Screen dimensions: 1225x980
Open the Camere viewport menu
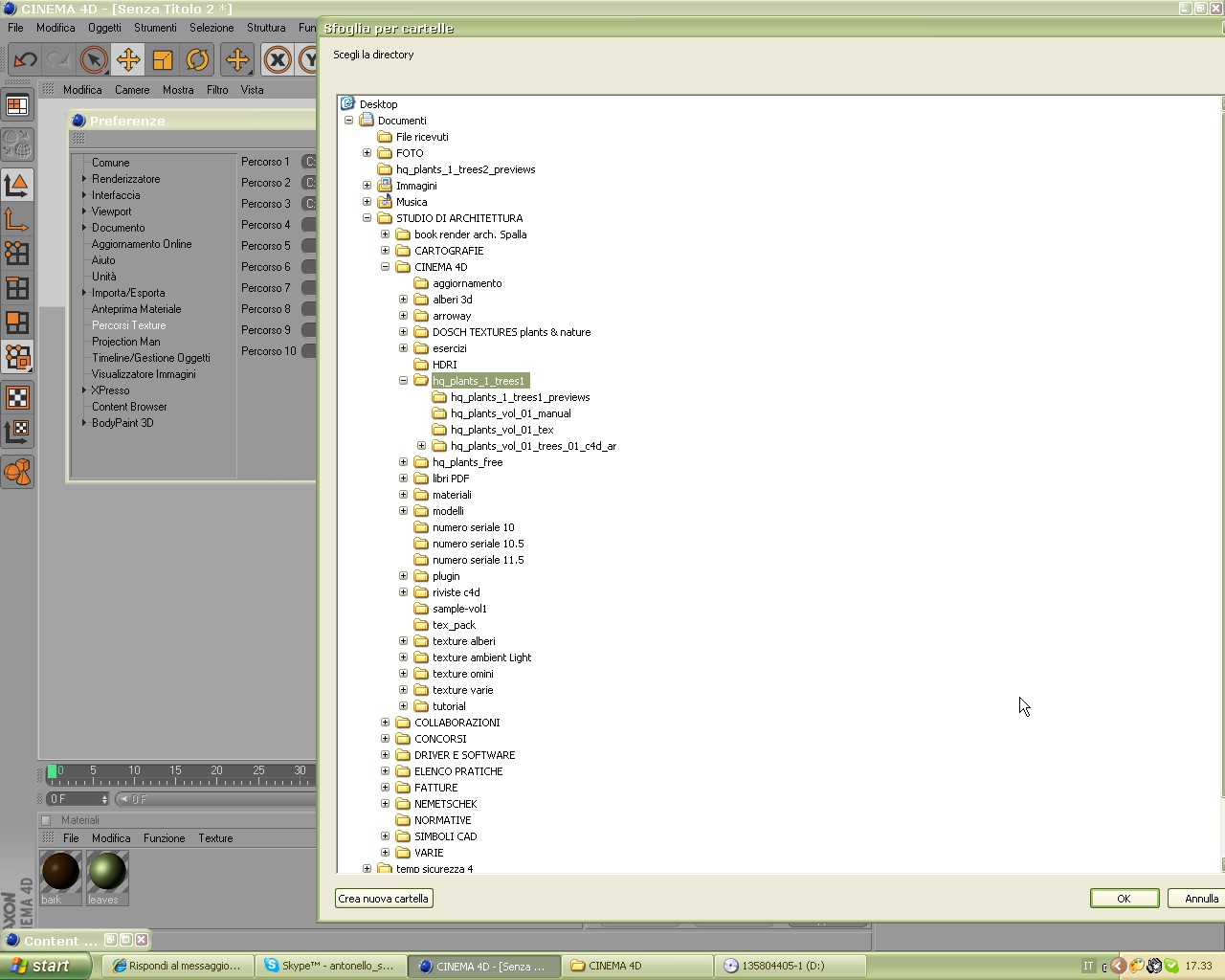132,90
